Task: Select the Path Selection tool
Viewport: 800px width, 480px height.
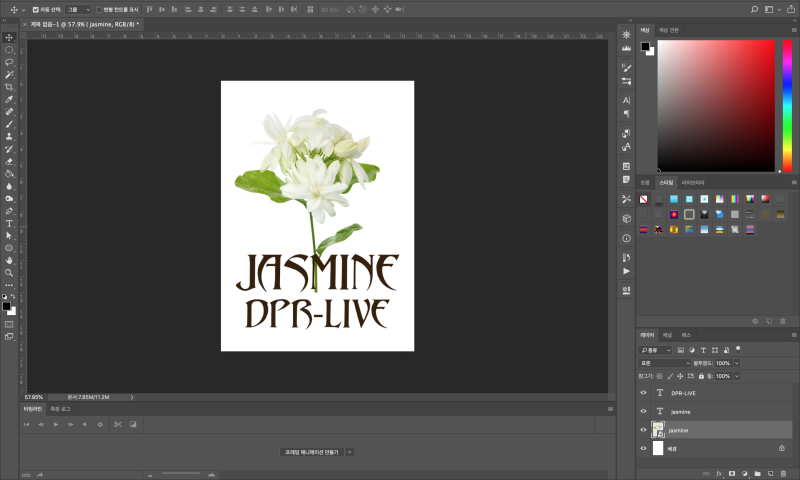Action: pos(9,236)
